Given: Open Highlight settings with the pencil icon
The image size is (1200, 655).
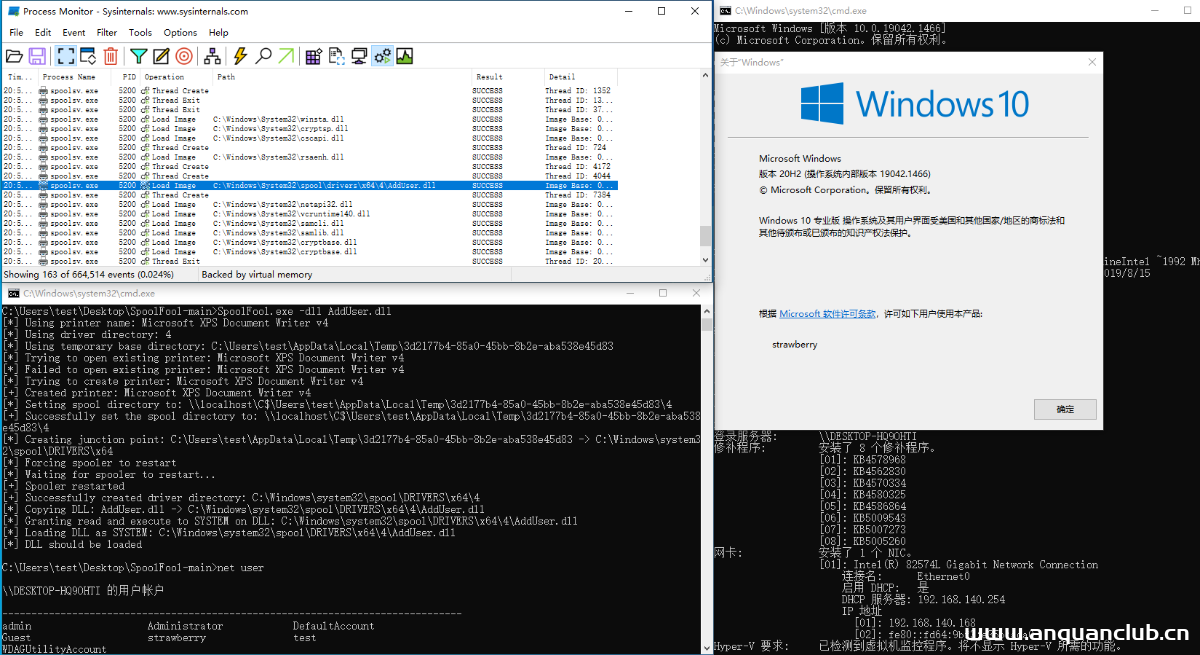Looking at the screenshot, I should click(160, 57).
